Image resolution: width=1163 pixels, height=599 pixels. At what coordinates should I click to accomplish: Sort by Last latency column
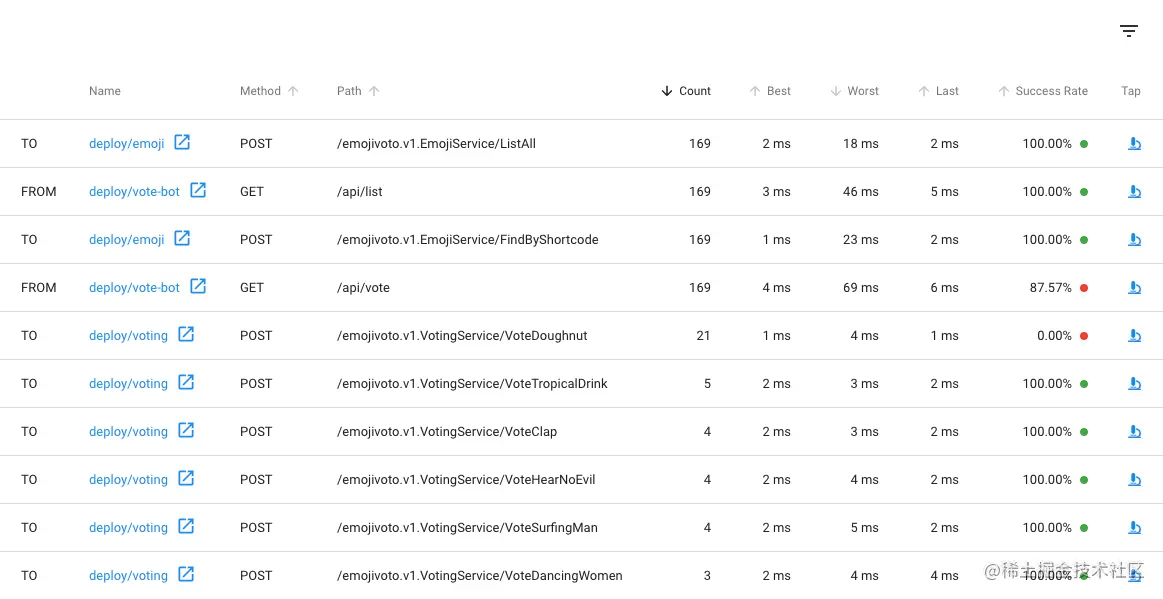pos(938,91)
